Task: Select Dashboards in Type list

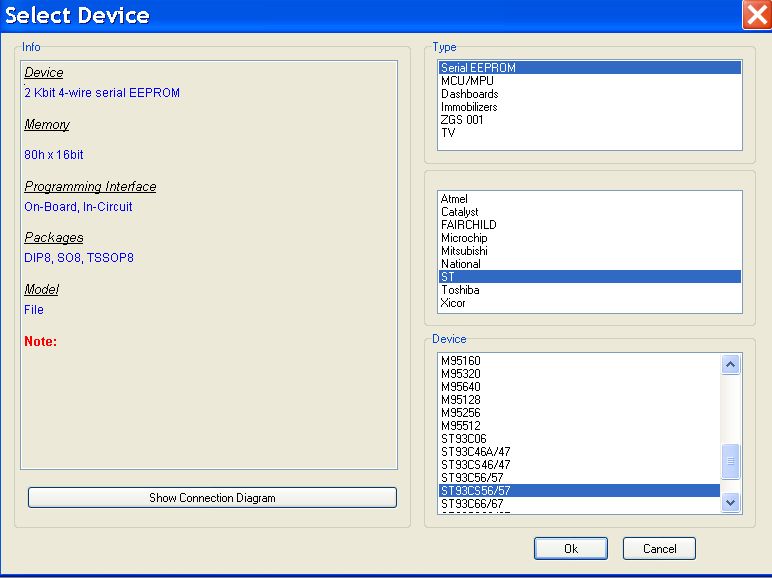Action: click(x=469, y=94)
